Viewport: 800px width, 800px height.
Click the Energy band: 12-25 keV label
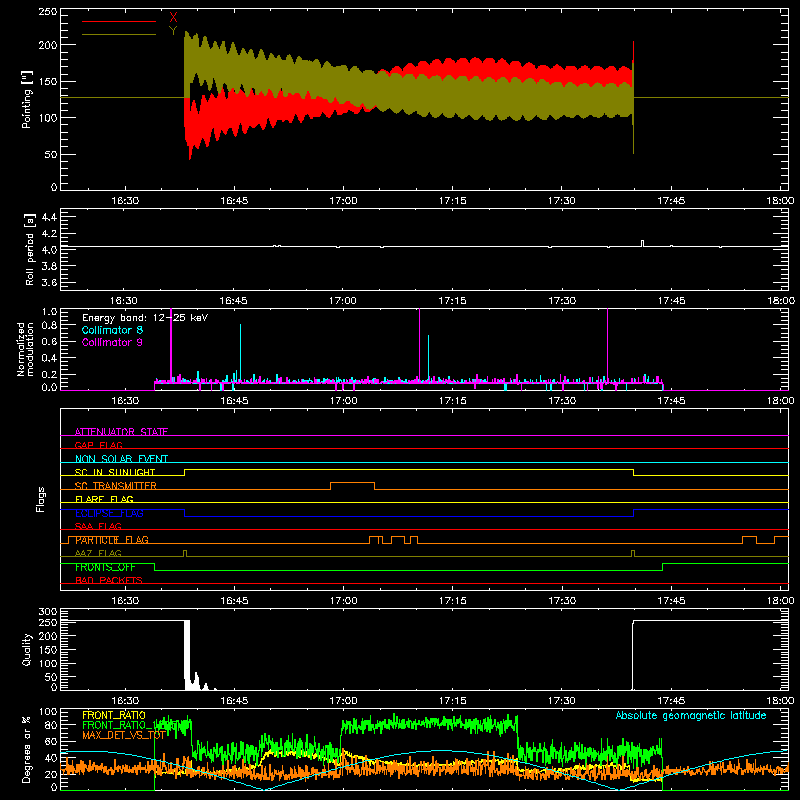[145, 318]
